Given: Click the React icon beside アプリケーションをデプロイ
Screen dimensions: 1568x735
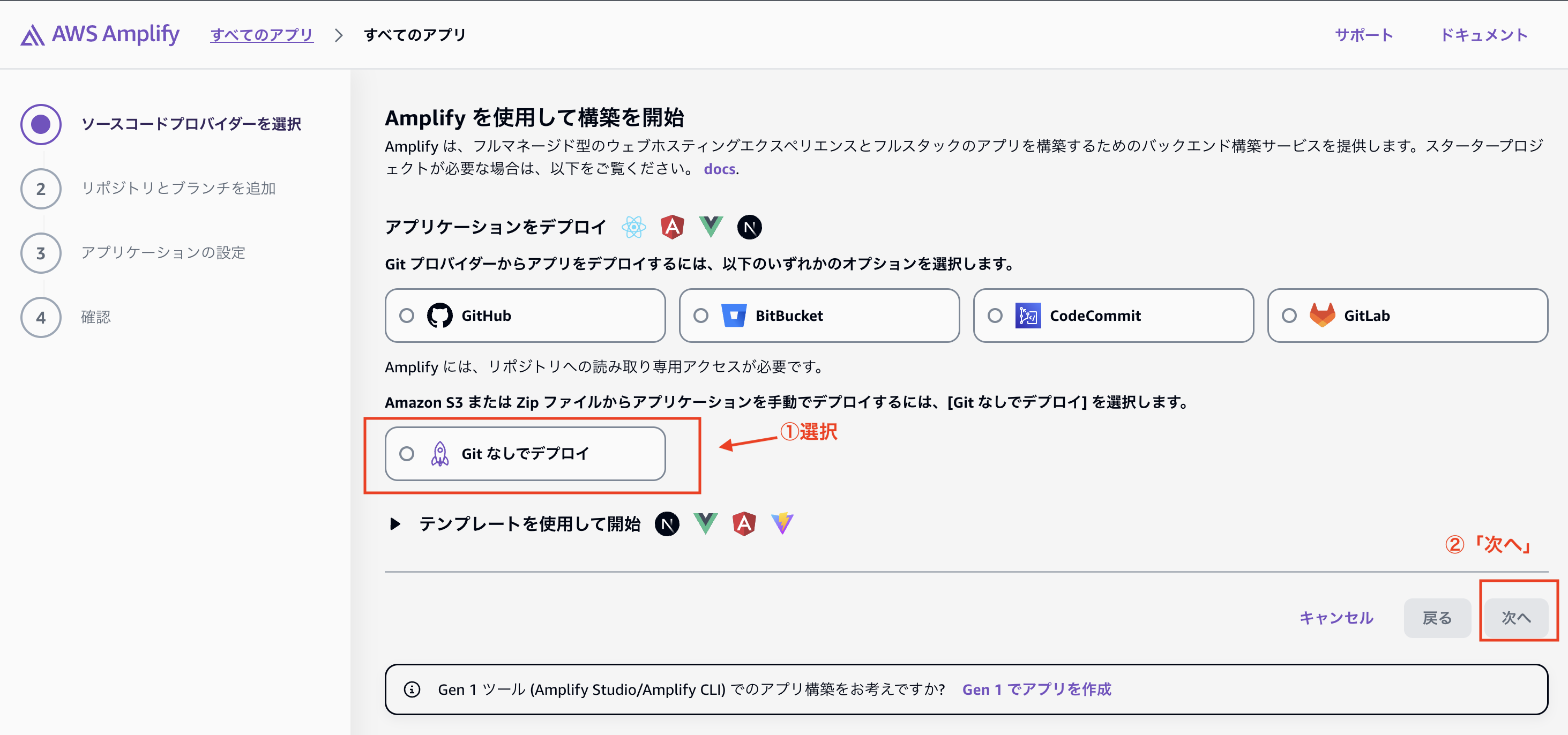Looking at the screenshot, I should pyautogui.click(x=633, y=227).
